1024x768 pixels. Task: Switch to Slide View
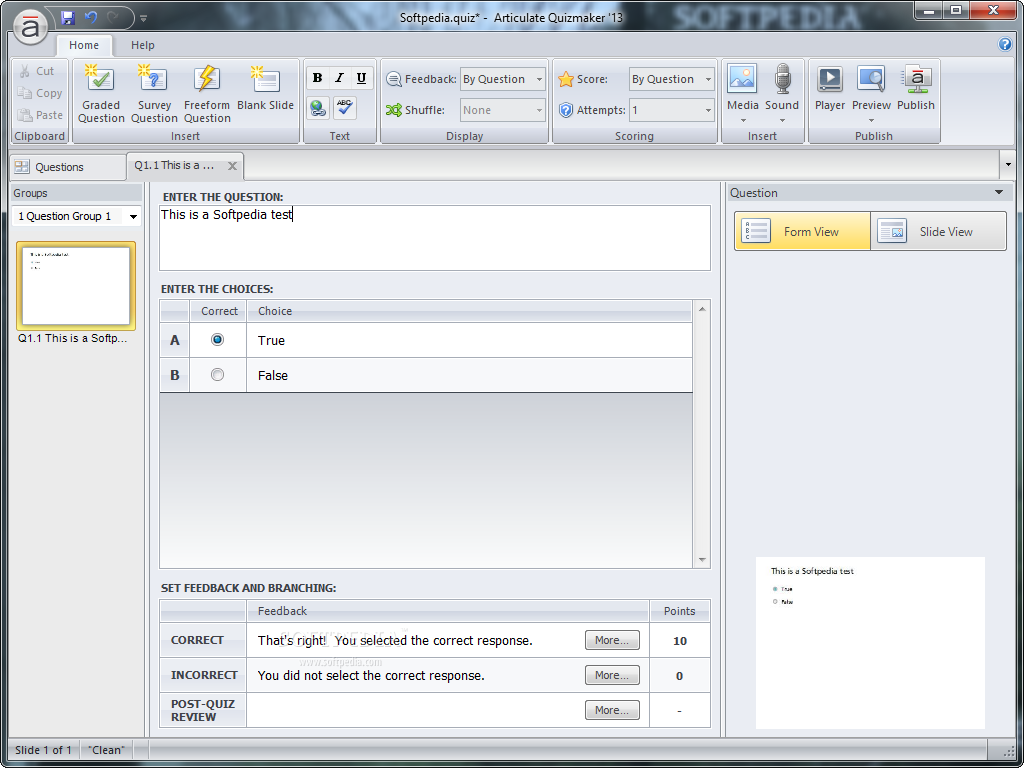[x=938, y=231]
